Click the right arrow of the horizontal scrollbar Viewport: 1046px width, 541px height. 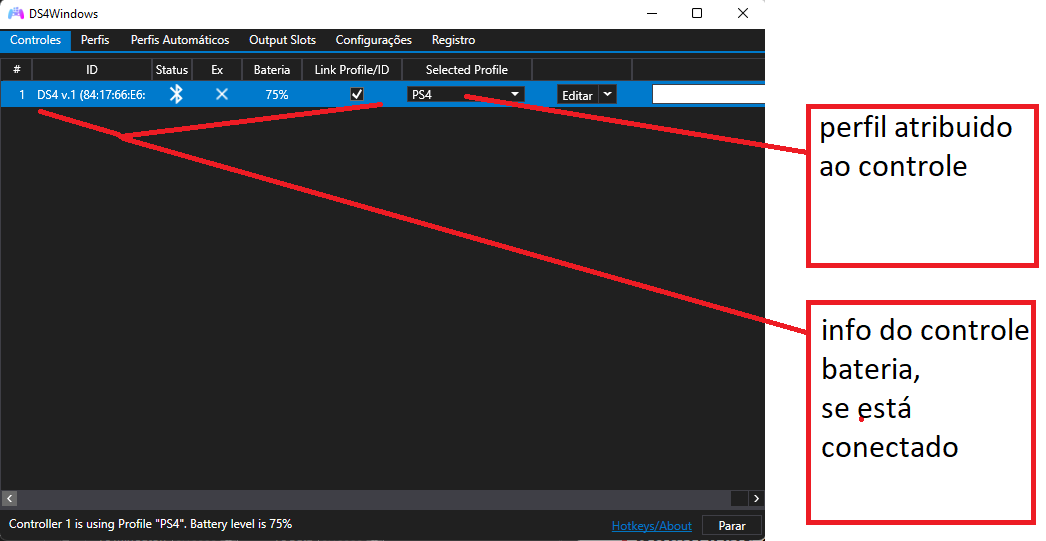pyautogui.click(x=756, y=498)
